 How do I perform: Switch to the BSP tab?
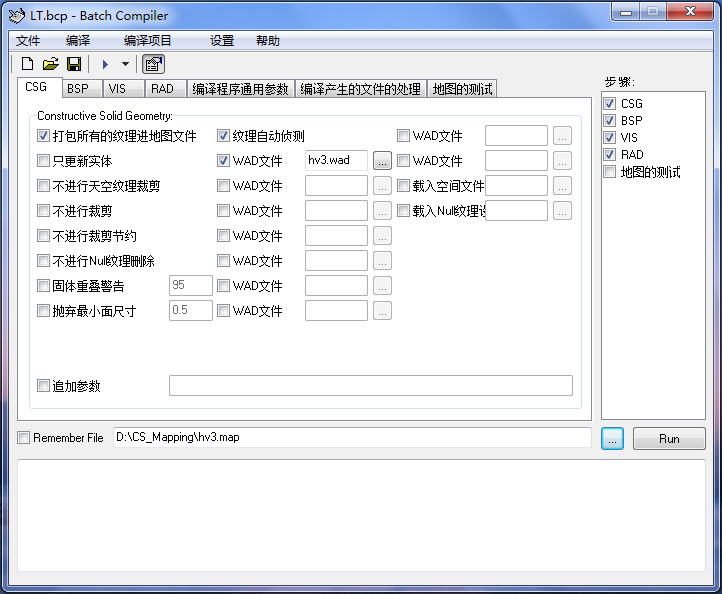tap(82, 88)
